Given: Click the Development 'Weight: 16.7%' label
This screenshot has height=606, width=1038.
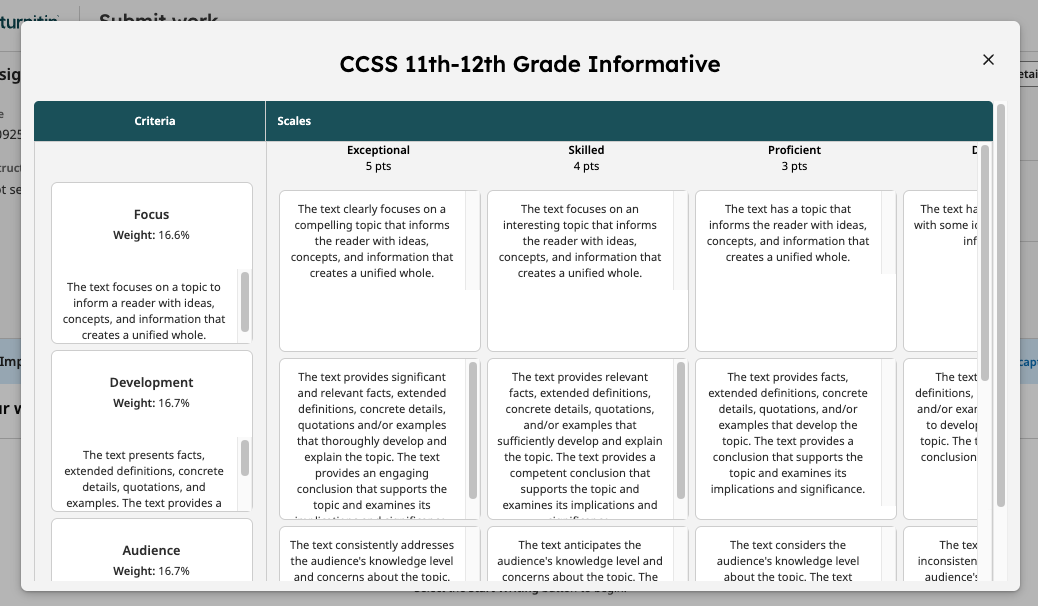Looking at the screenshot, I should (x=152, y=403).
